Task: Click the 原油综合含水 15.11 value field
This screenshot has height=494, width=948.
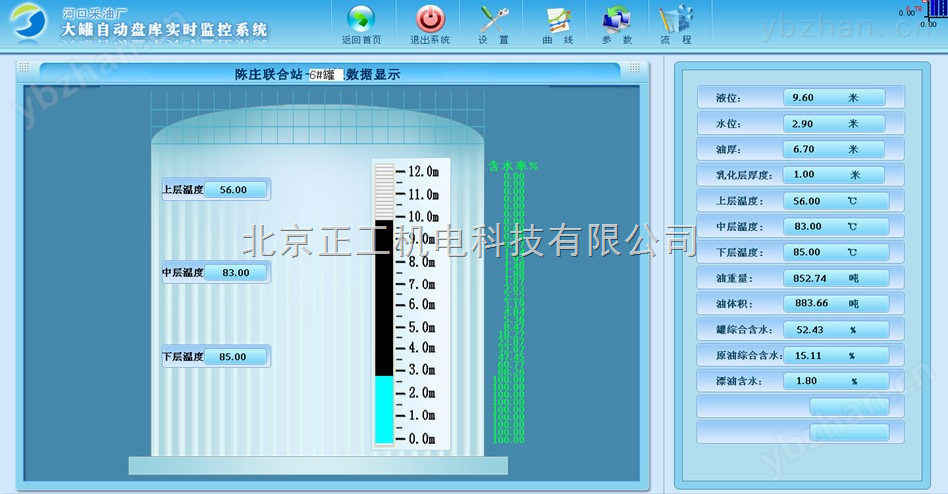Action: point(836,356)
